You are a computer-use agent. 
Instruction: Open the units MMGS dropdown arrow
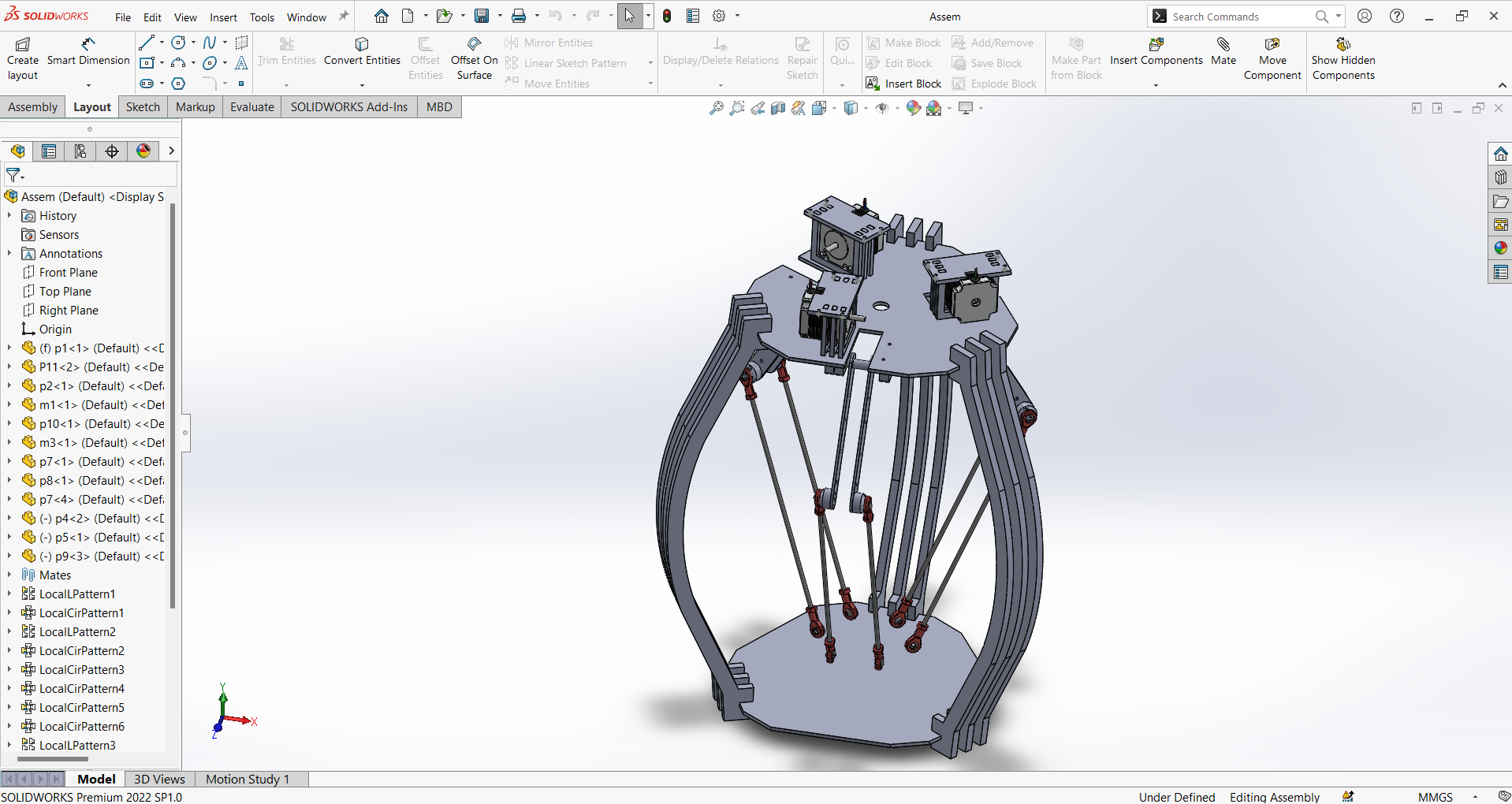pyautogui.click(x=1475, y=797)
